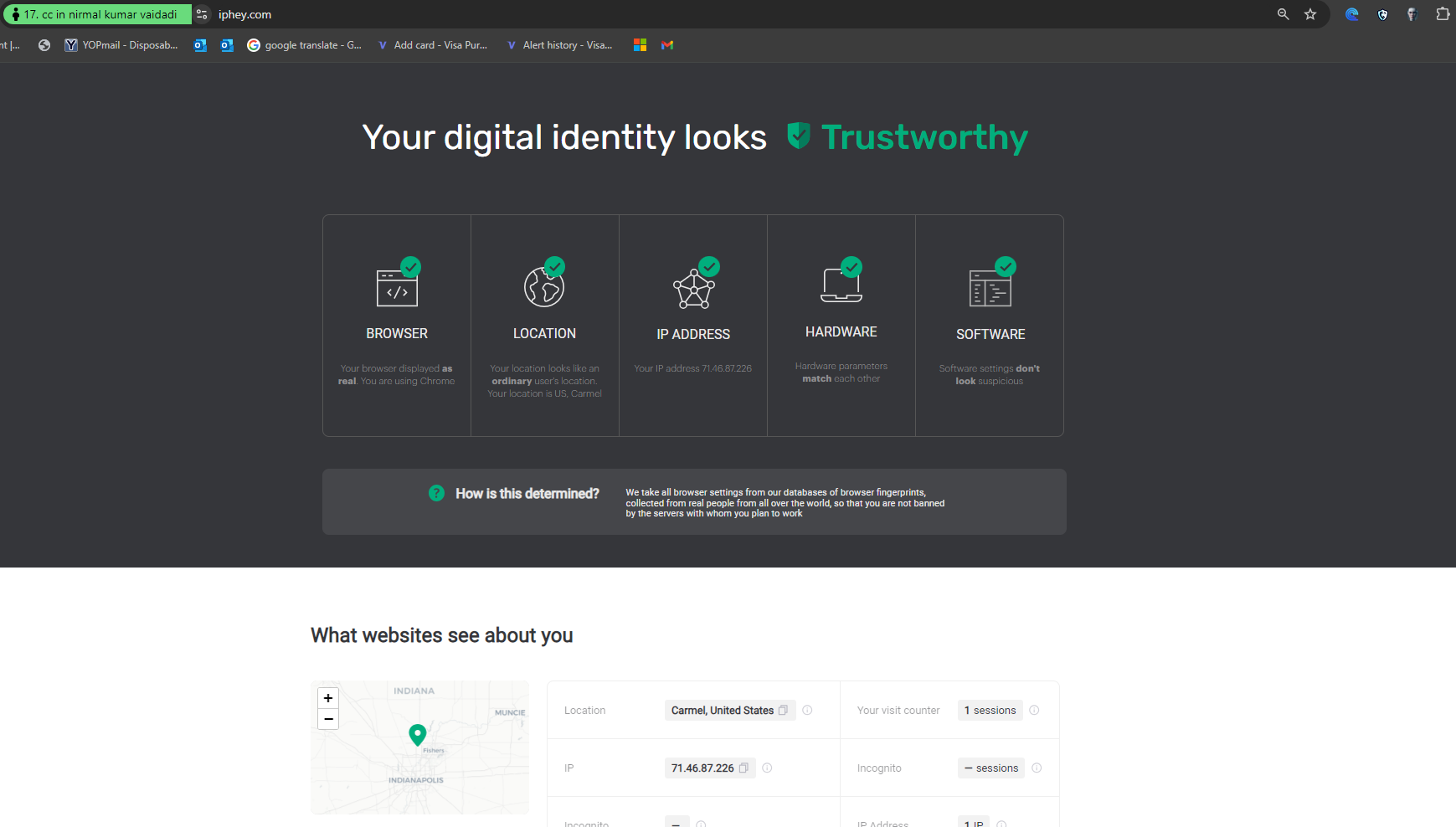Open the shield extension icon
Image resolution: width=1456 pixels, height=827 pixels.
1382,14
